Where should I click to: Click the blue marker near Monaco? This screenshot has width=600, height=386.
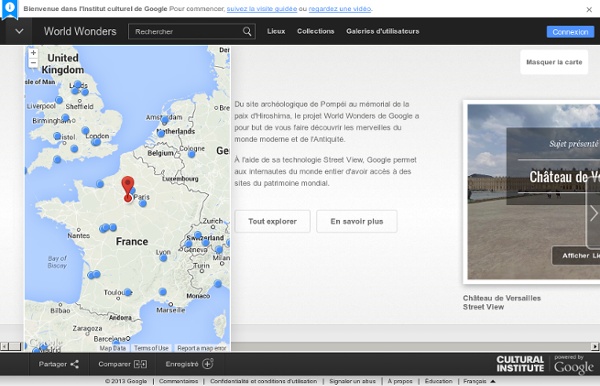218,283
